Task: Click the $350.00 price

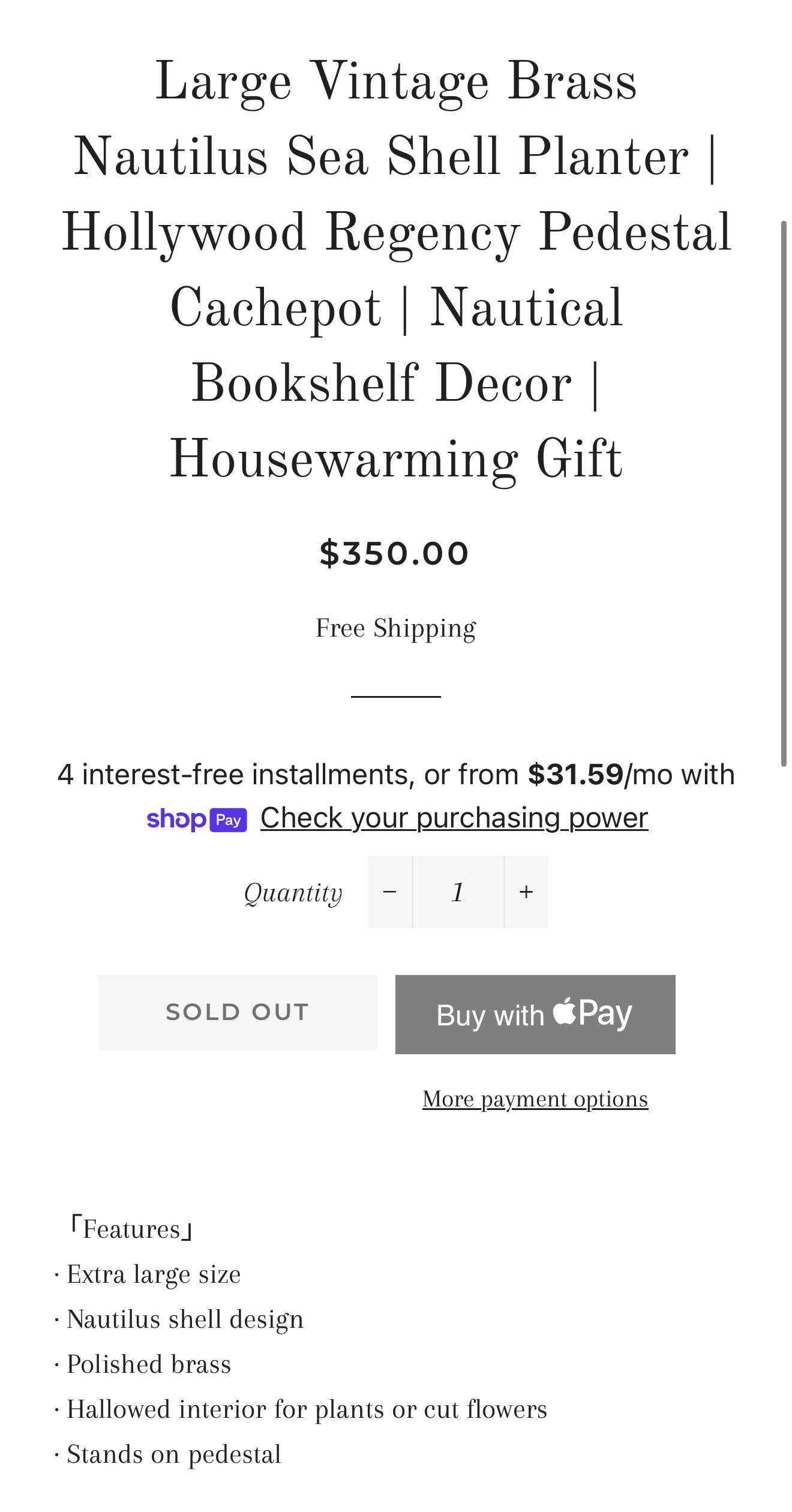Action: 394,553
